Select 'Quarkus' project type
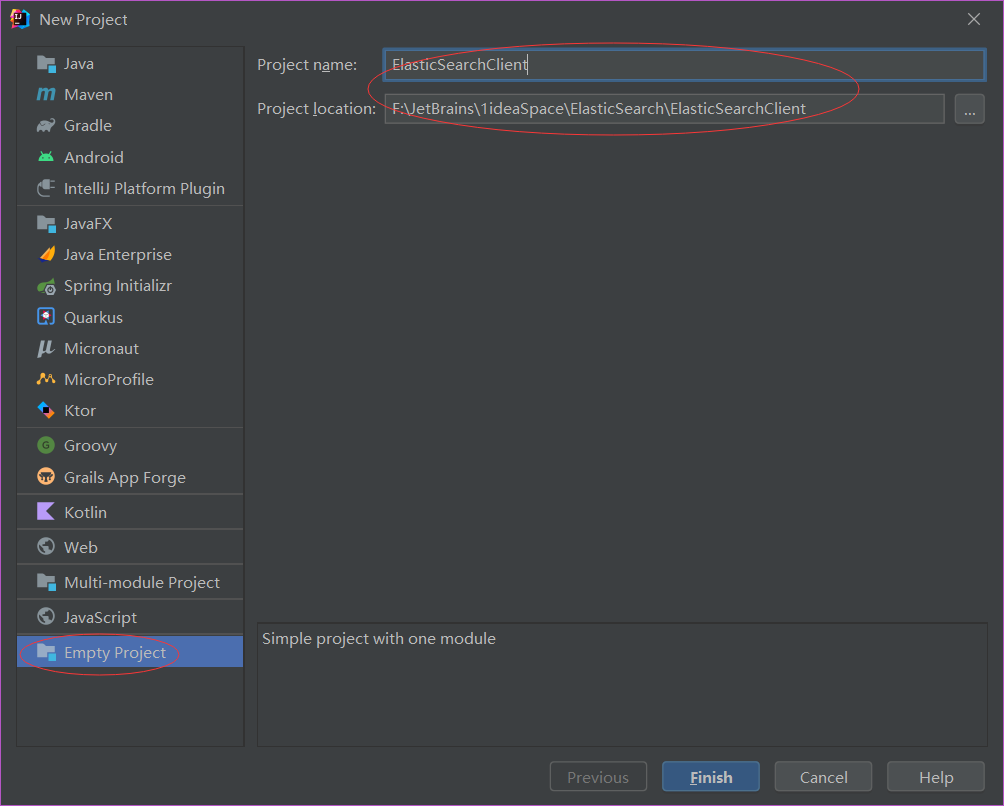This screenshot has height=806, width=1004. pyautogui.click(x=93, y=318)
